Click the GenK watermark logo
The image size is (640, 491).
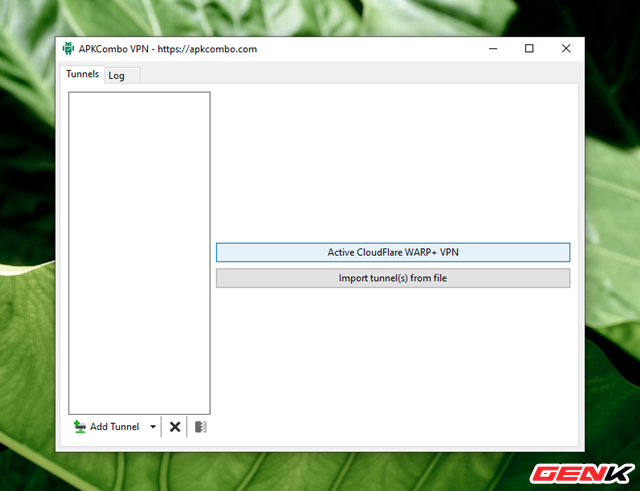[584, 471]
